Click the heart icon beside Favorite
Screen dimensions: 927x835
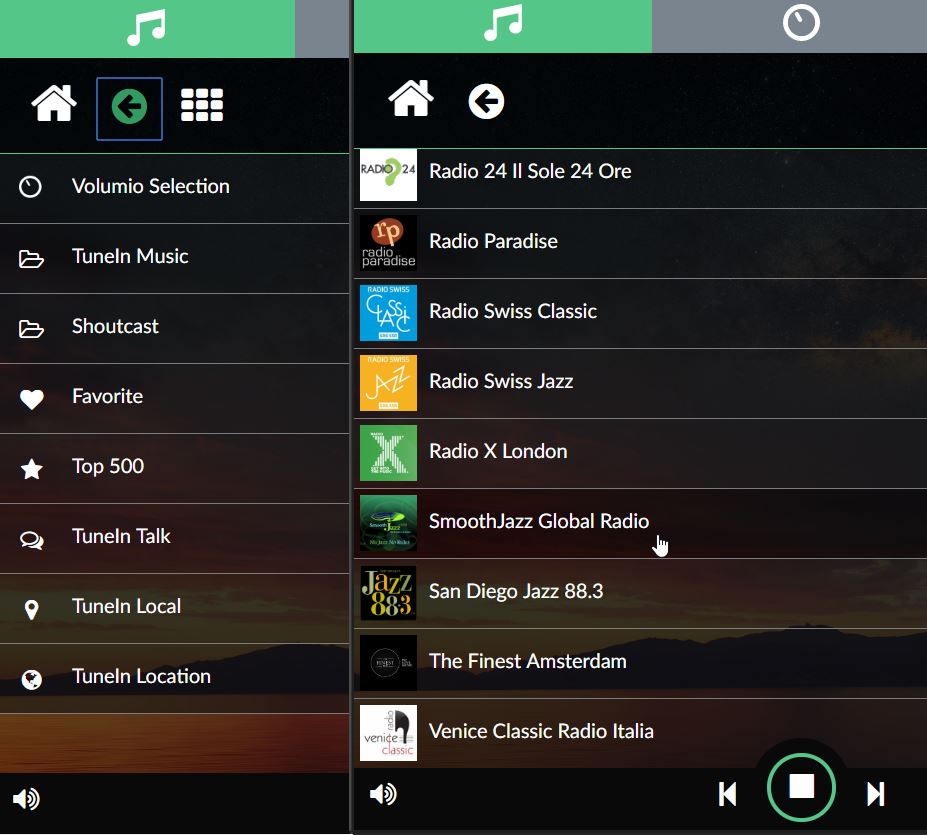[31, 399]
